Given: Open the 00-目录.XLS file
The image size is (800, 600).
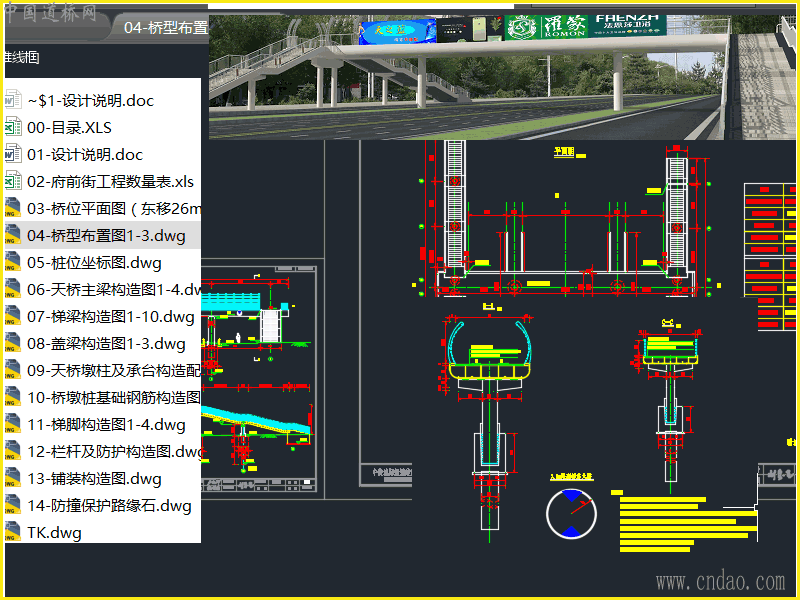Looking at the screenshot, I should coord(69,128).
